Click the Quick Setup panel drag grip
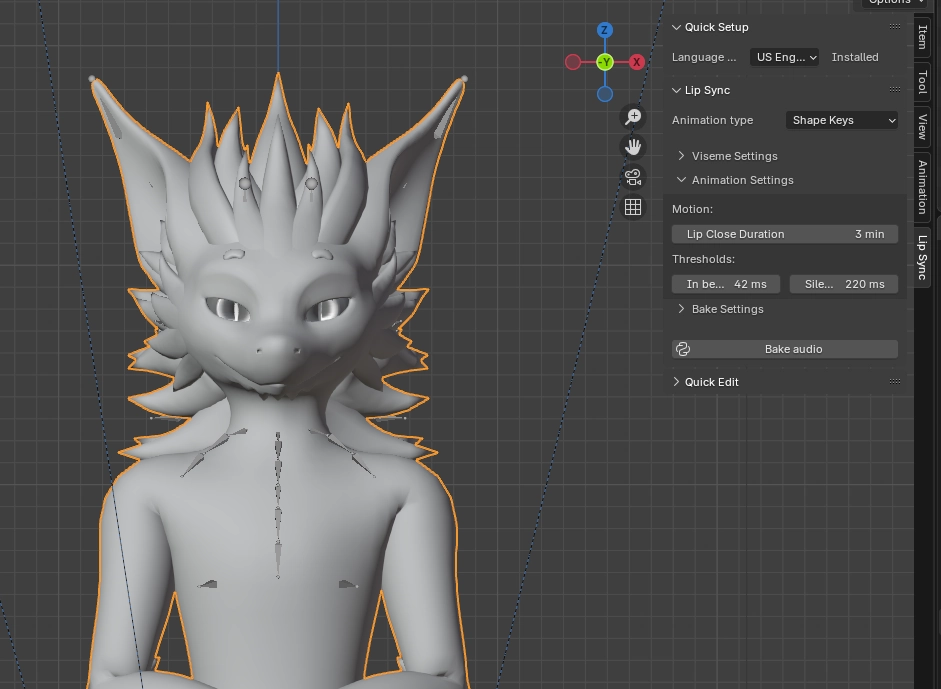Viewport: 941px width, 689px height. (895, 27)
